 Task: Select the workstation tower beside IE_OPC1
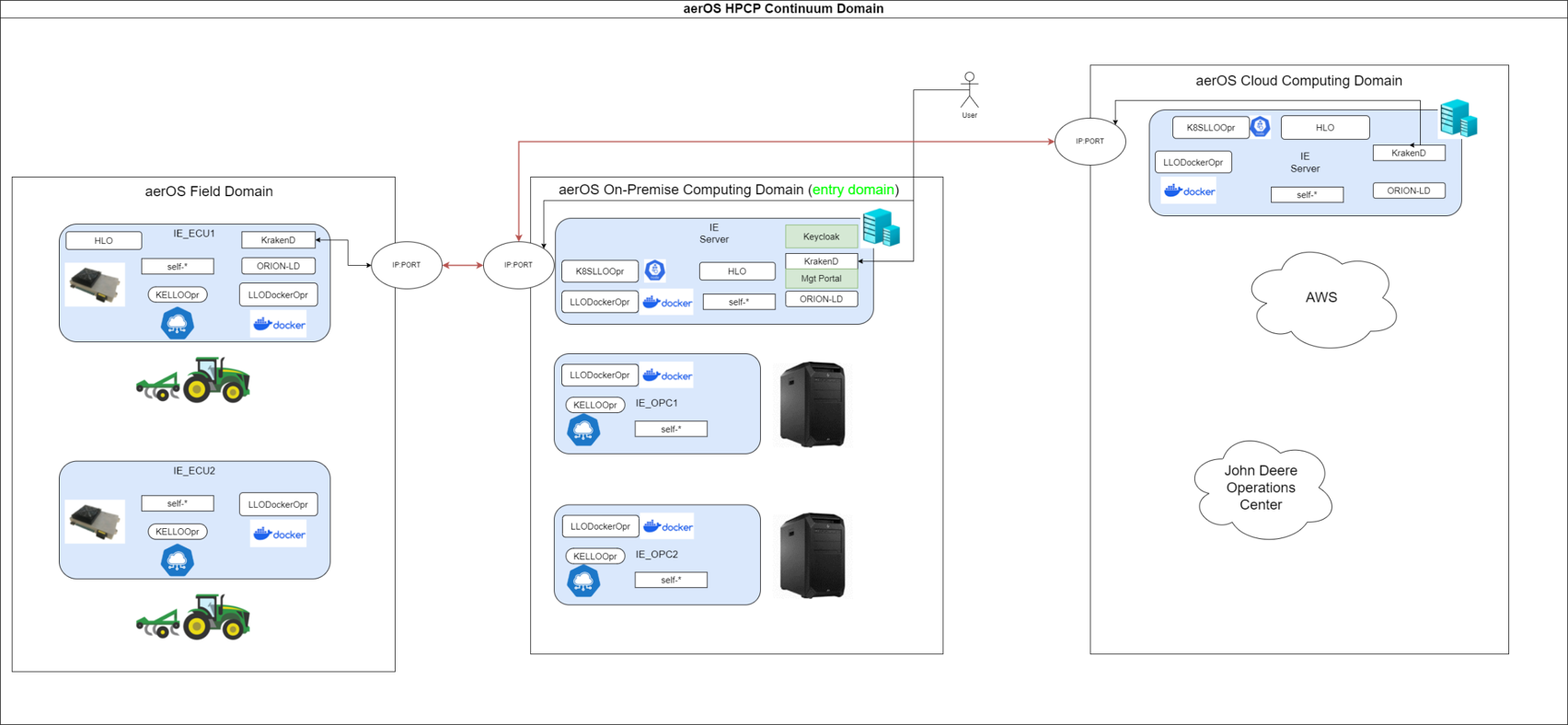click(x=812, y=404)
